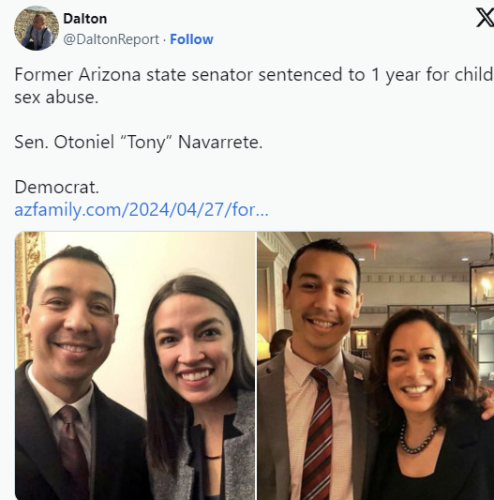
Task: Click the flag lapel pin in right photo
Action: click(358, 375)
